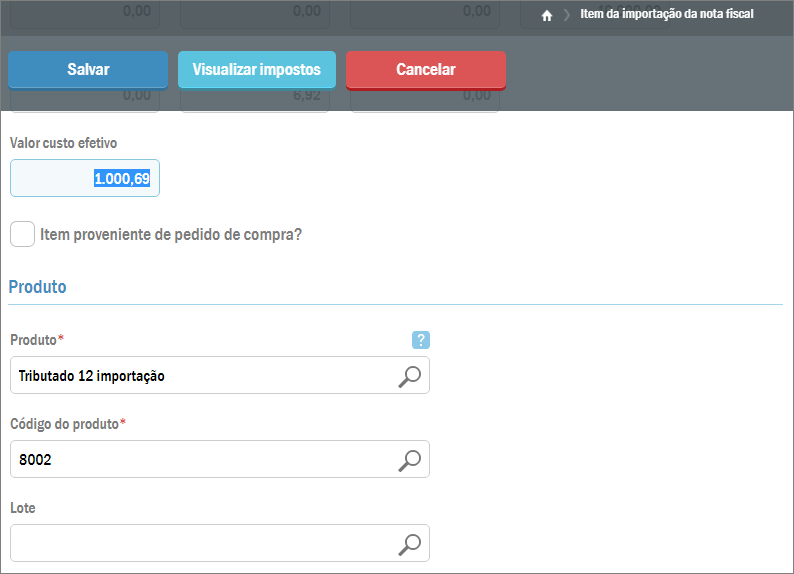Click the Produto section heading
794x574 pixels.
click(x=37, y=287)
